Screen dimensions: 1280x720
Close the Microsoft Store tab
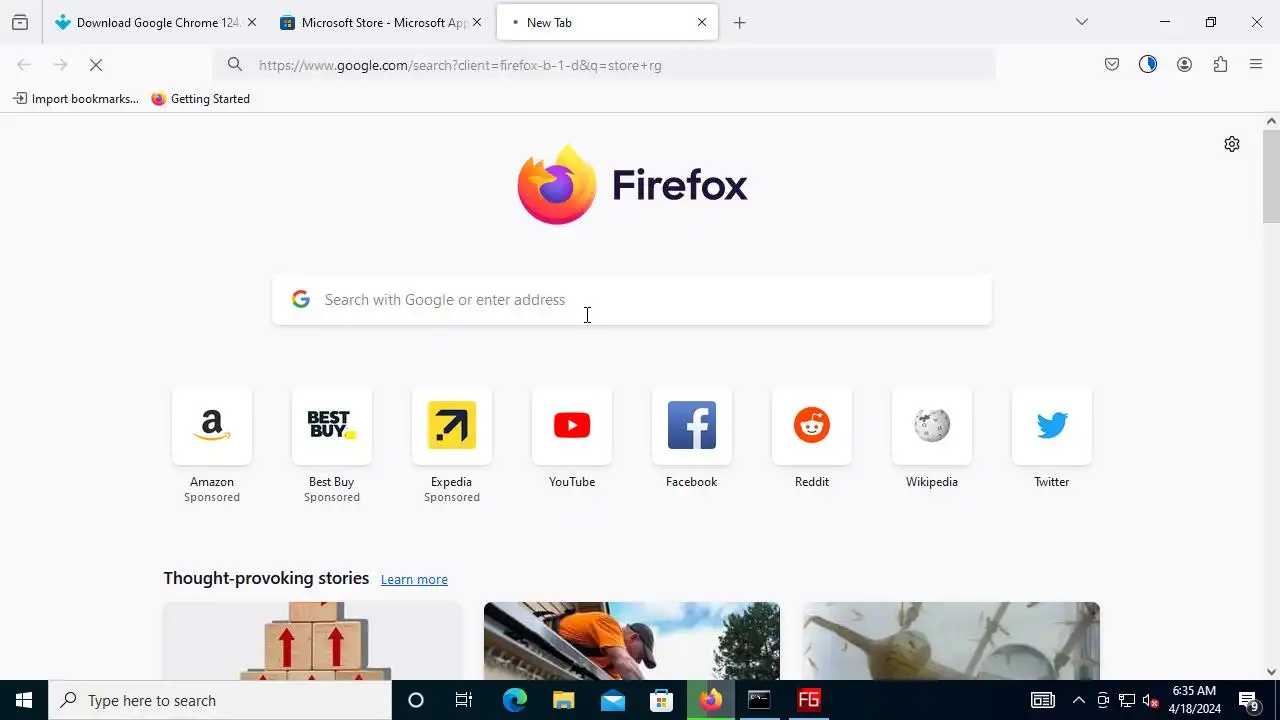click(x=476, y=22)
